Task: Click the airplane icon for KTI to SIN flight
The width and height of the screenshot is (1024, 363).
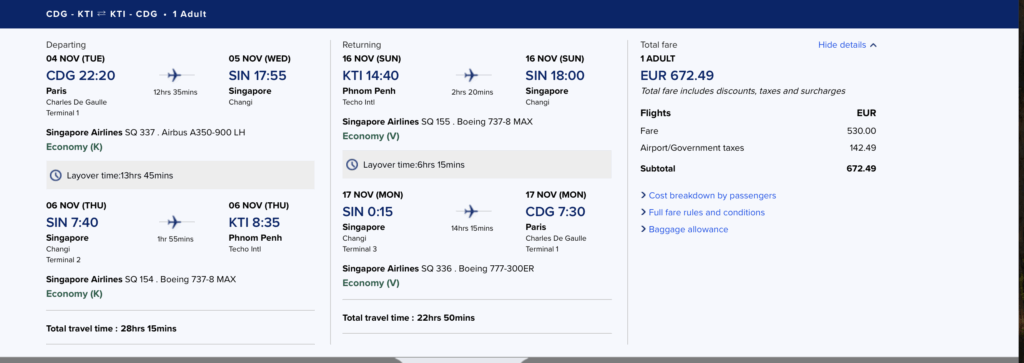Action: point(471,75)
